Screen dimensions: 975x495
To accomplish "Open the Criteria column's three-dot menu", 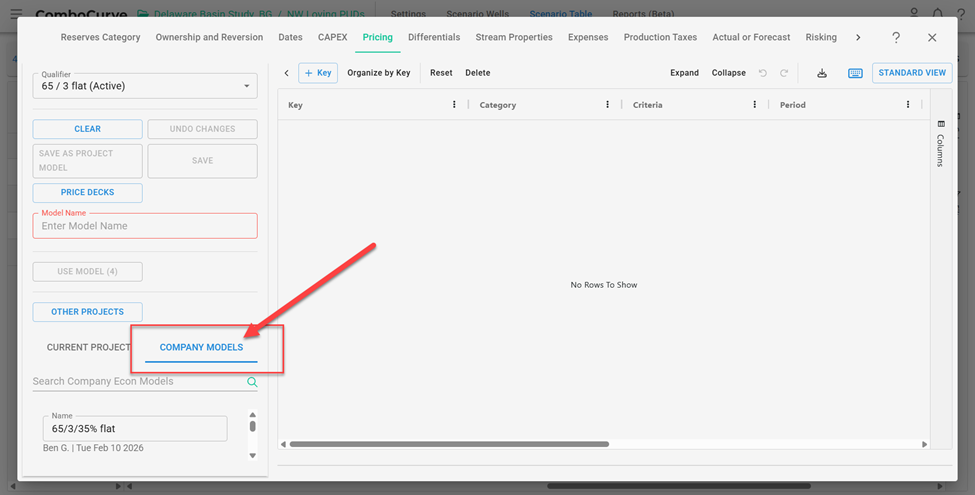I will 754,105.
